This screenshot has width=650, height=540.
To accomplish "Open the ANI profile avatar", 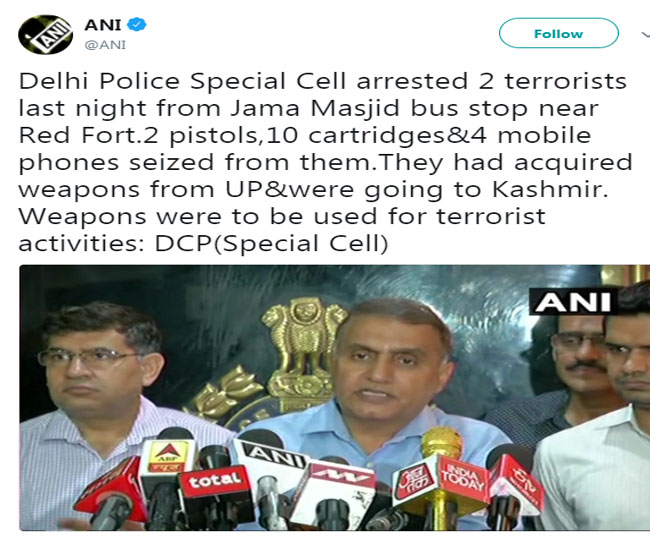I will [x=45, y=34].
